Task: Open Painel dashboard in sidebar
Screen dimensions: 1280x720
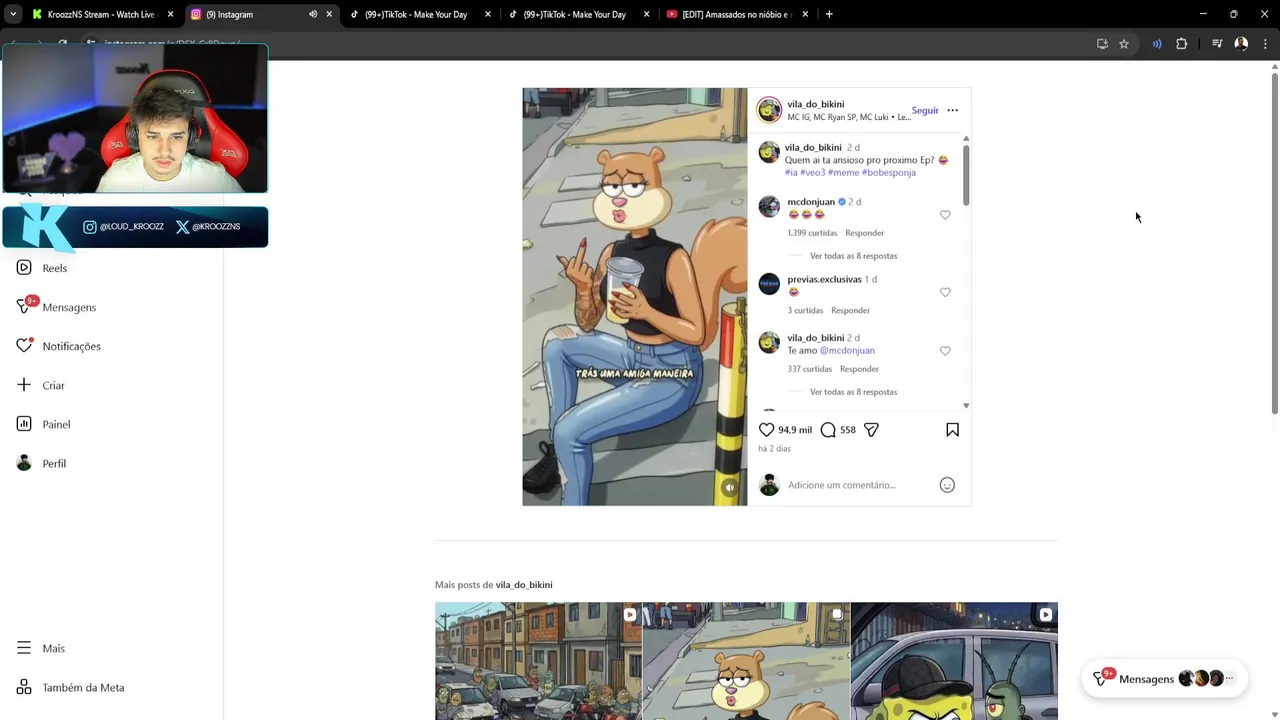Action: (43, 424)
